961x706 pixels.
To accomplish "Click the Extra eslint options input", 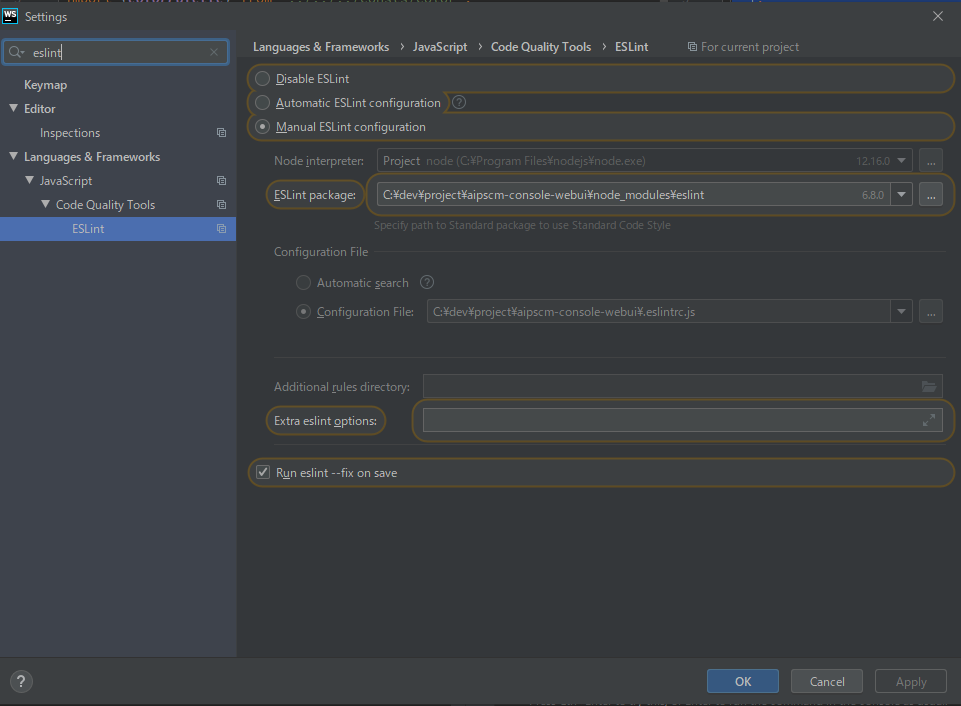I will point(682,420).
